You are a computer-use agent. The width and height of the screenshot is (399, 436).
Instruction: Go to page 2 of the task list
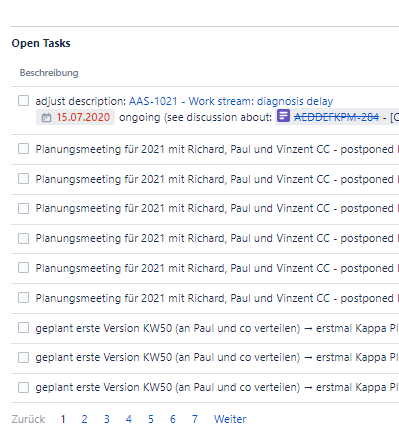point(84,419)
